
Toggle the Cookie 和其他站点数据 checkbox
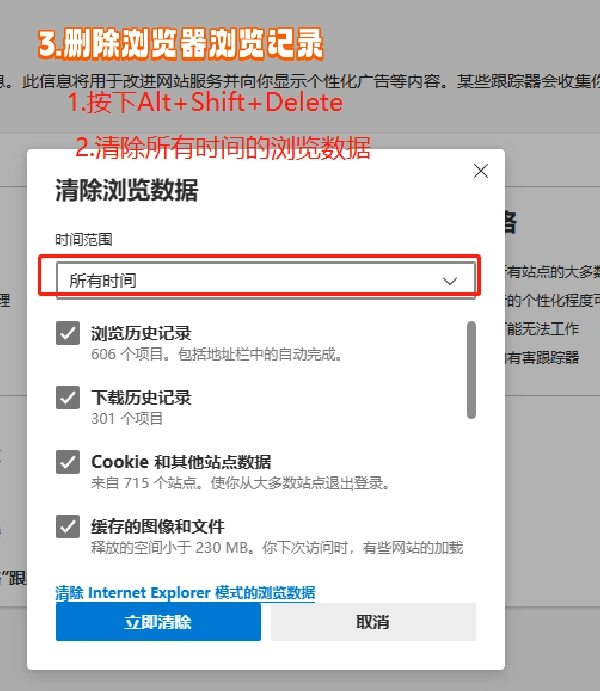[68, 462]
